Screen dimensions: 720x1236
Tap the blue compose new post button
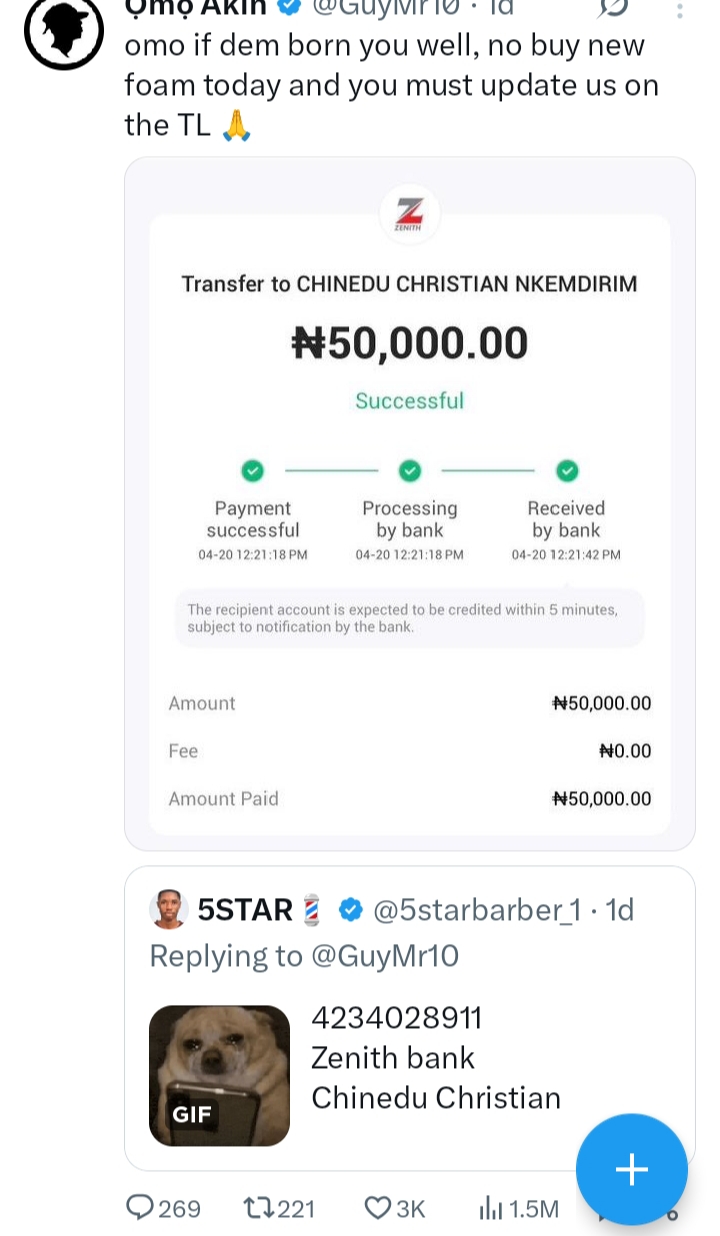coord(631,1169)
